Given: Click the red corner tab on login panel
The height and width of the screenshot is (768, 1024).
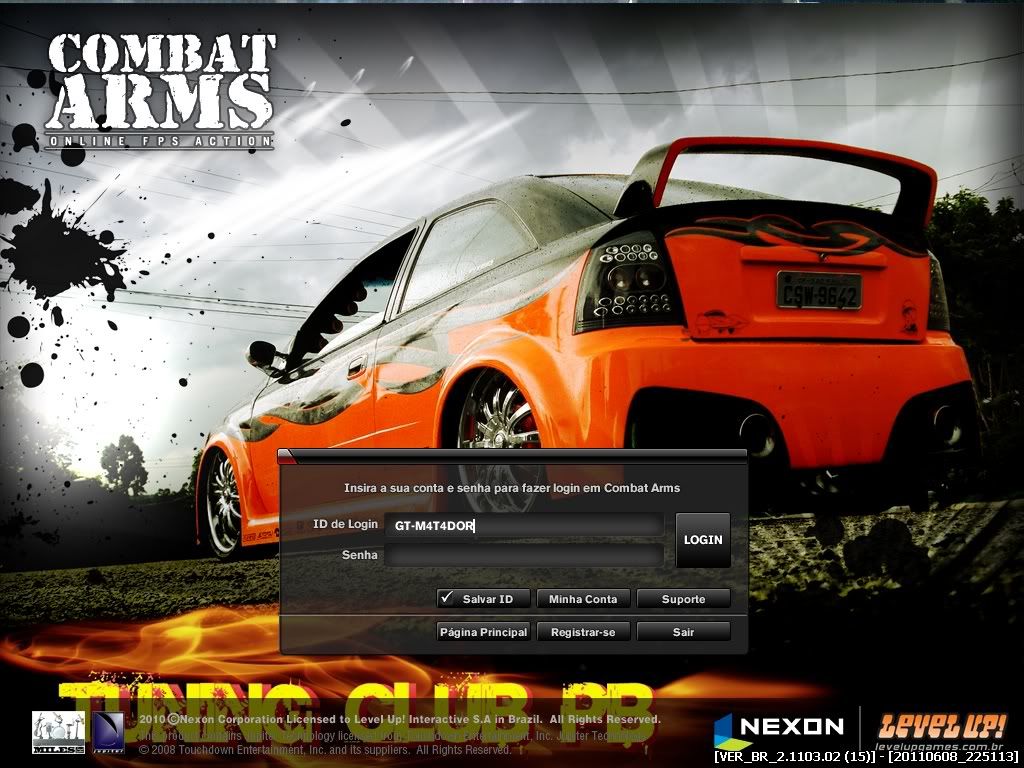Looking at the screenshot, I should 287,458.
